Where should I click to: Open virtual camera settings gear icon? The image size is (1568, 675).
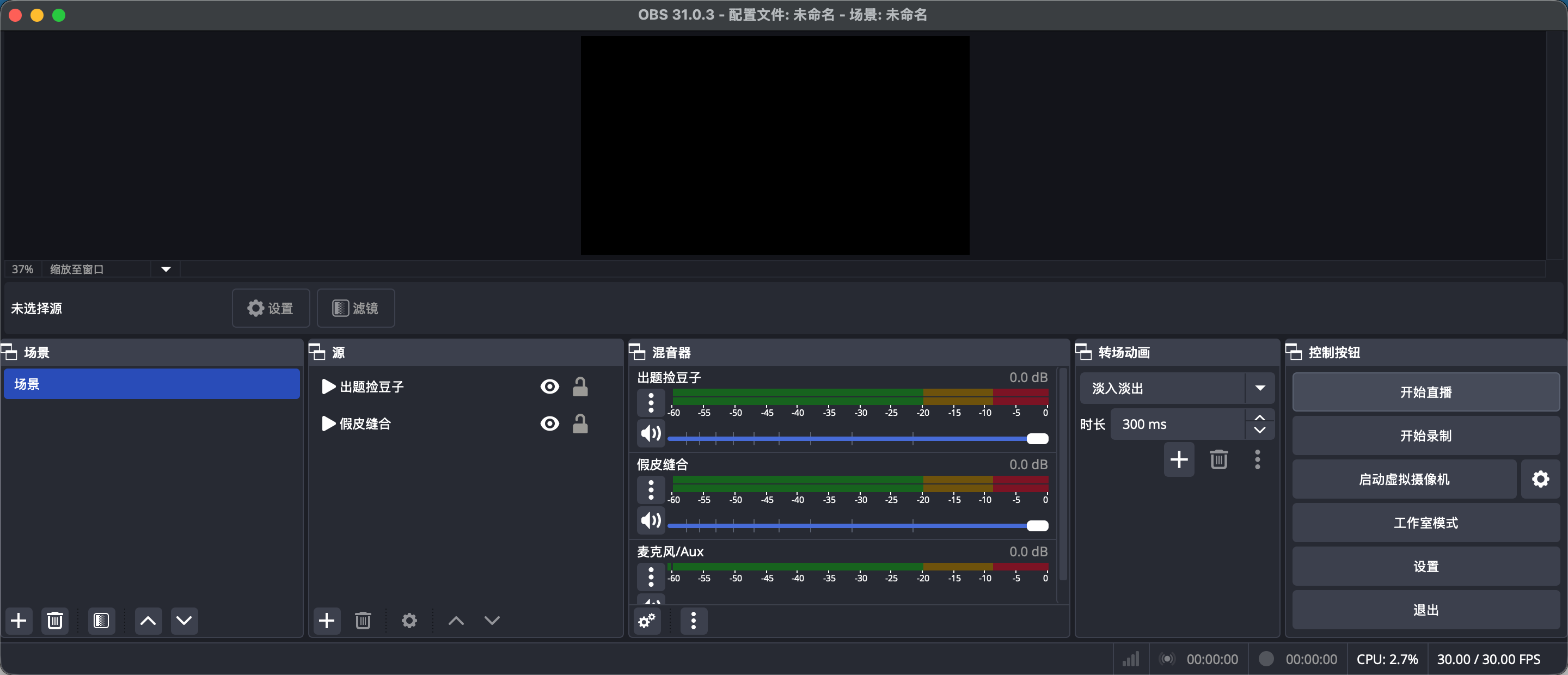tap(1540, 479)
